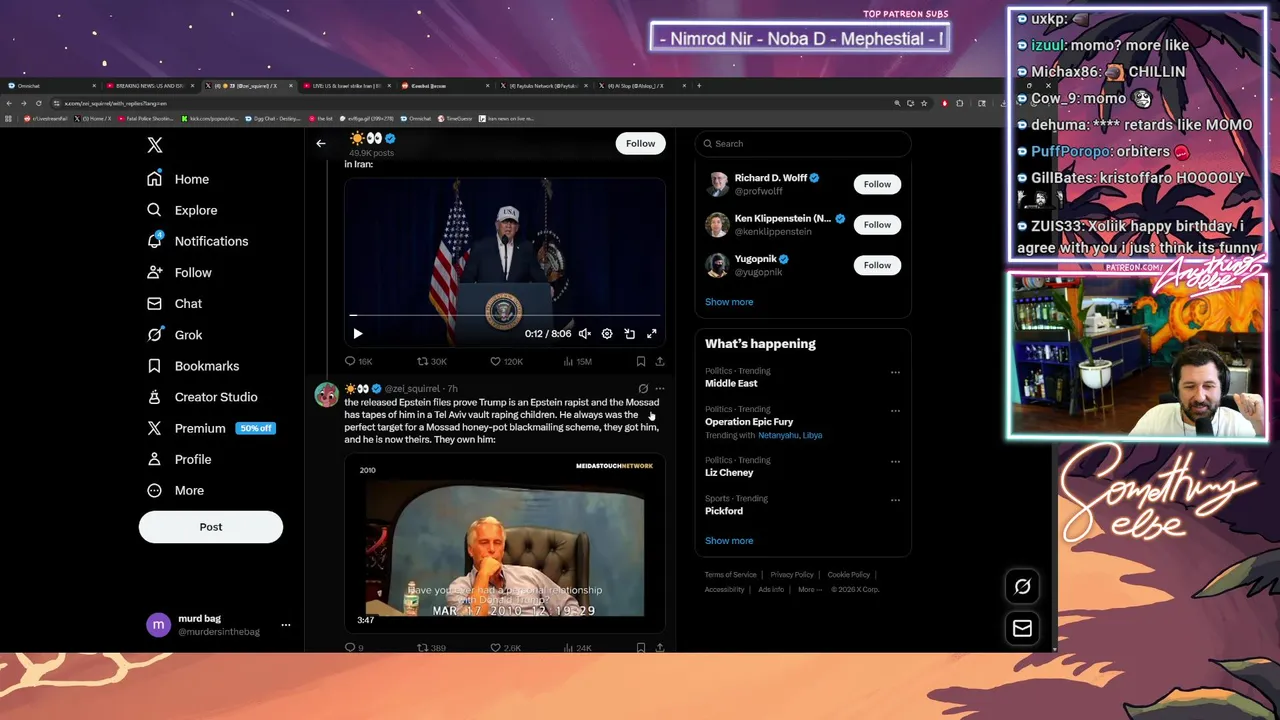Open options dots for Pickford trend
The width and height of the screenshot is (1280, 720).
(895, 499)
